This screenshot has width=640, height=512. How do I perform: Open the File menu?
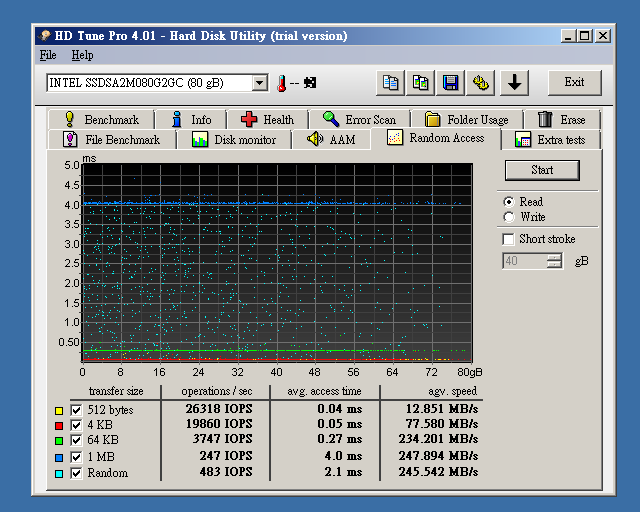coord(48,55)
